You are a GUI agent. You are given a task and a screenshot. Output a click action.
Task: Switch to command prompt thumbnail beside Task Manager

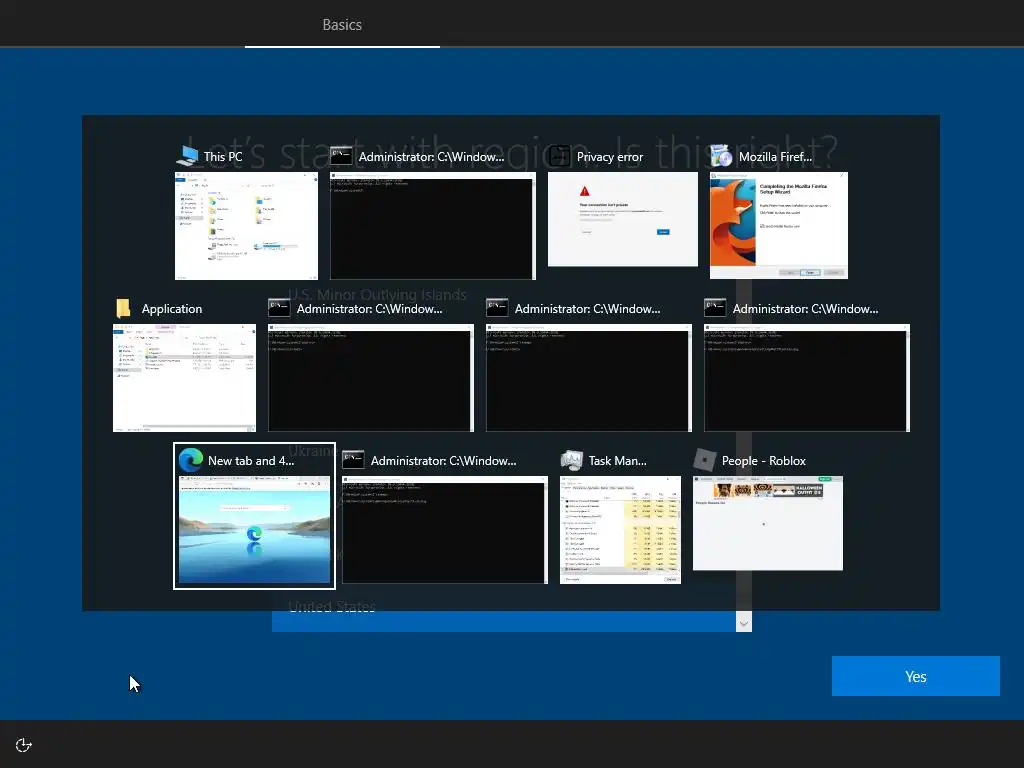pos(445,530)
